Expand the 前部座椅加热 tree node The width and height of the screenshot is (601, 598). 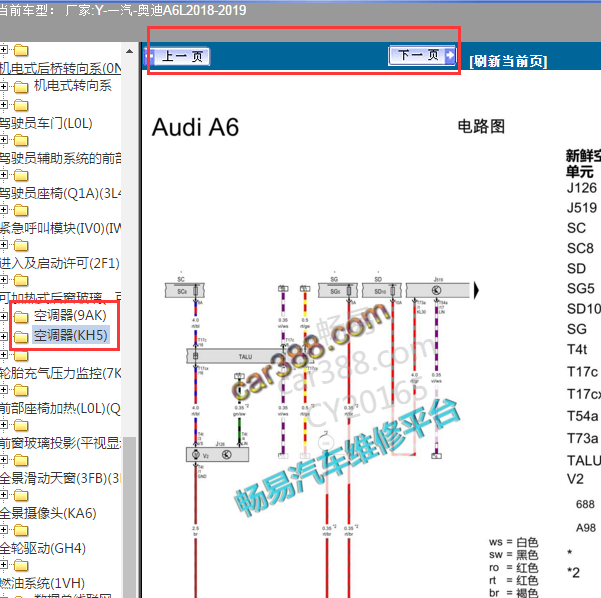coord(3,390)
